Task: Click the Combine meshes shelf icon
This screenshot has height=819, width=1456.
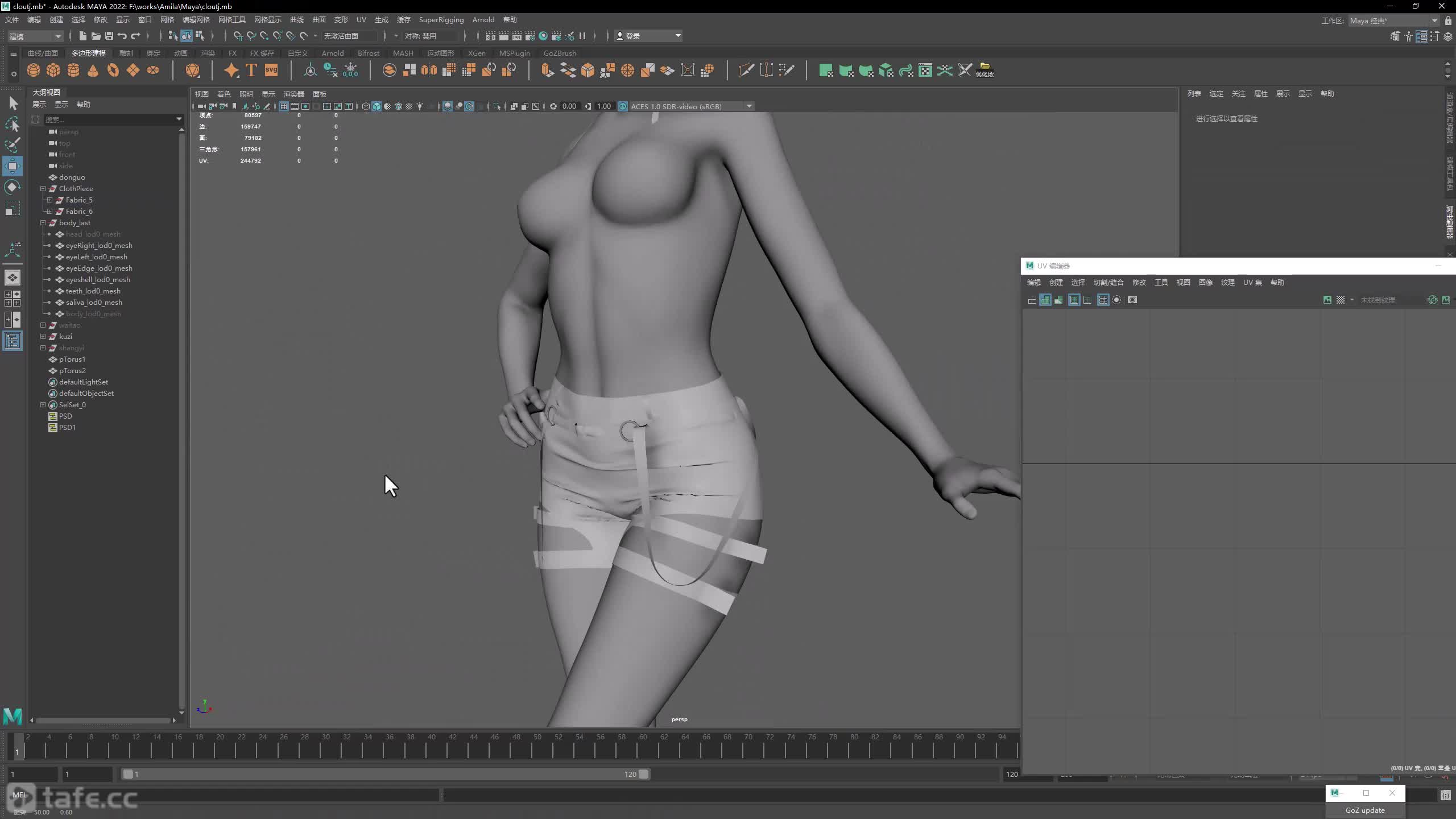Action: tap(390, 70)
